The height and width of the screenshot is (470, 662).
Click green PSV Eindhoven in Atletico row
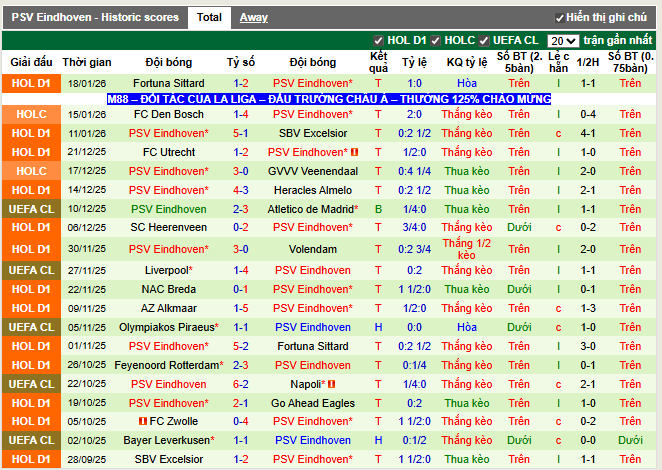(168, 209)
